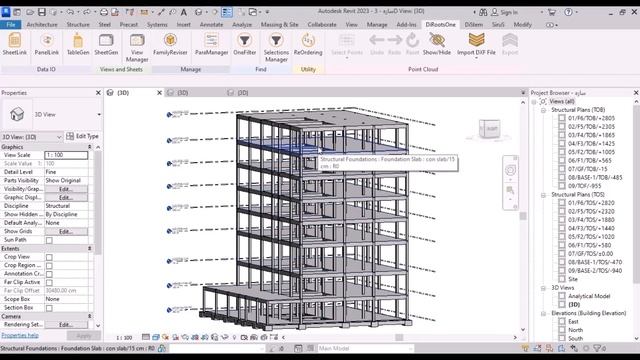Click the ViewCube in the 3D view
The height and width of the screenshot is (360, 640).
[x=489, y=129]
